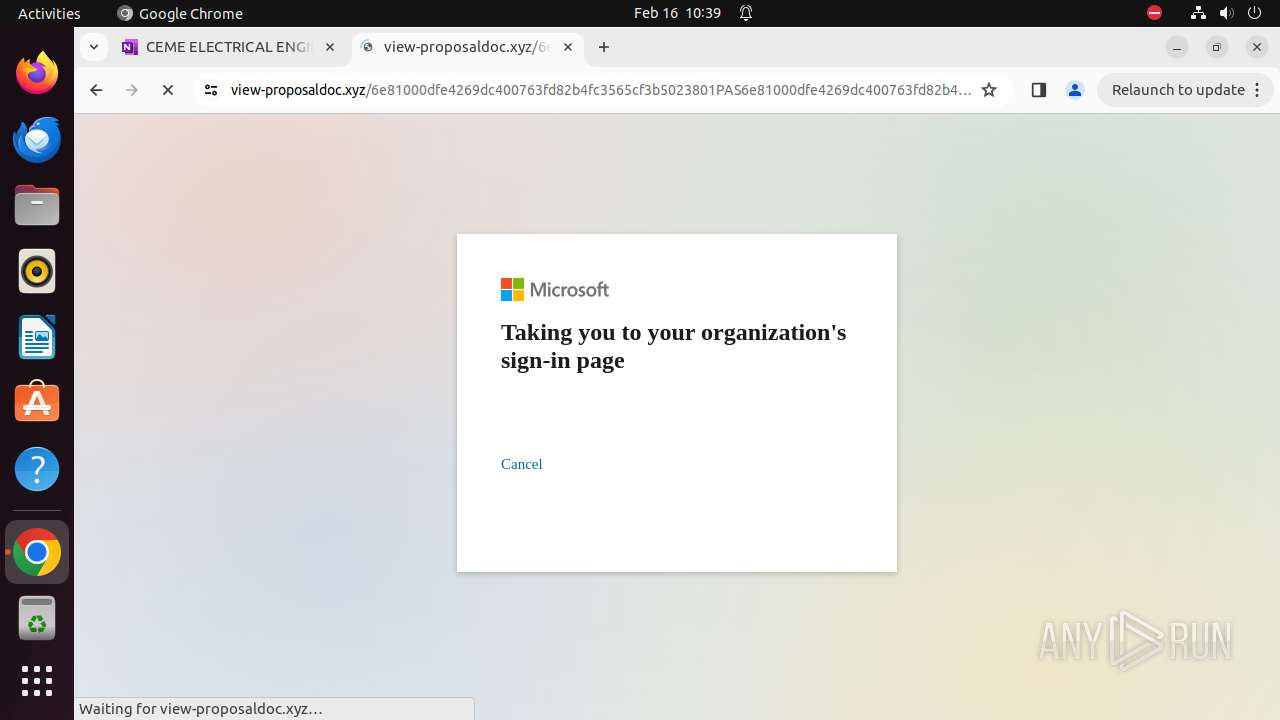Open Rhythmbox music player in dock
The height and width of the screenshot is (720, 1280).
tap(37, 271)
